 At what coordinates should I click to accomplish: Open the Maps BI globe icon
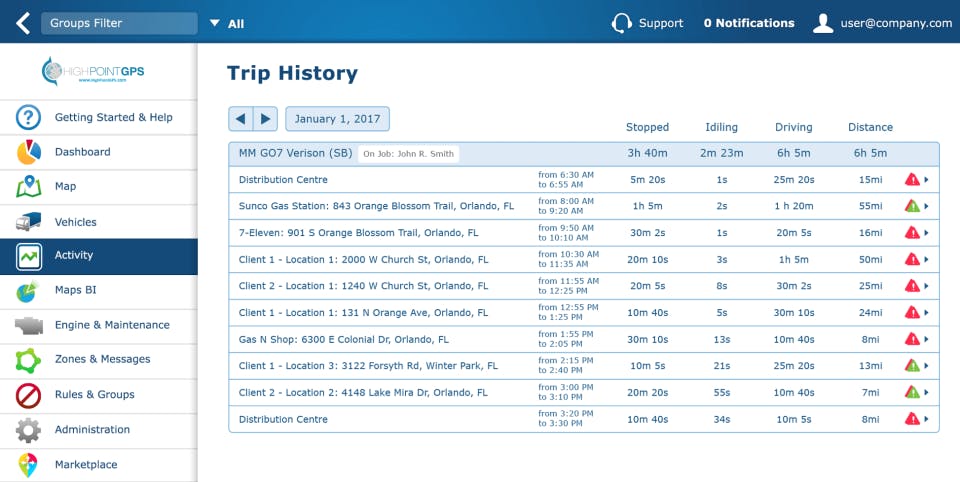28,290
